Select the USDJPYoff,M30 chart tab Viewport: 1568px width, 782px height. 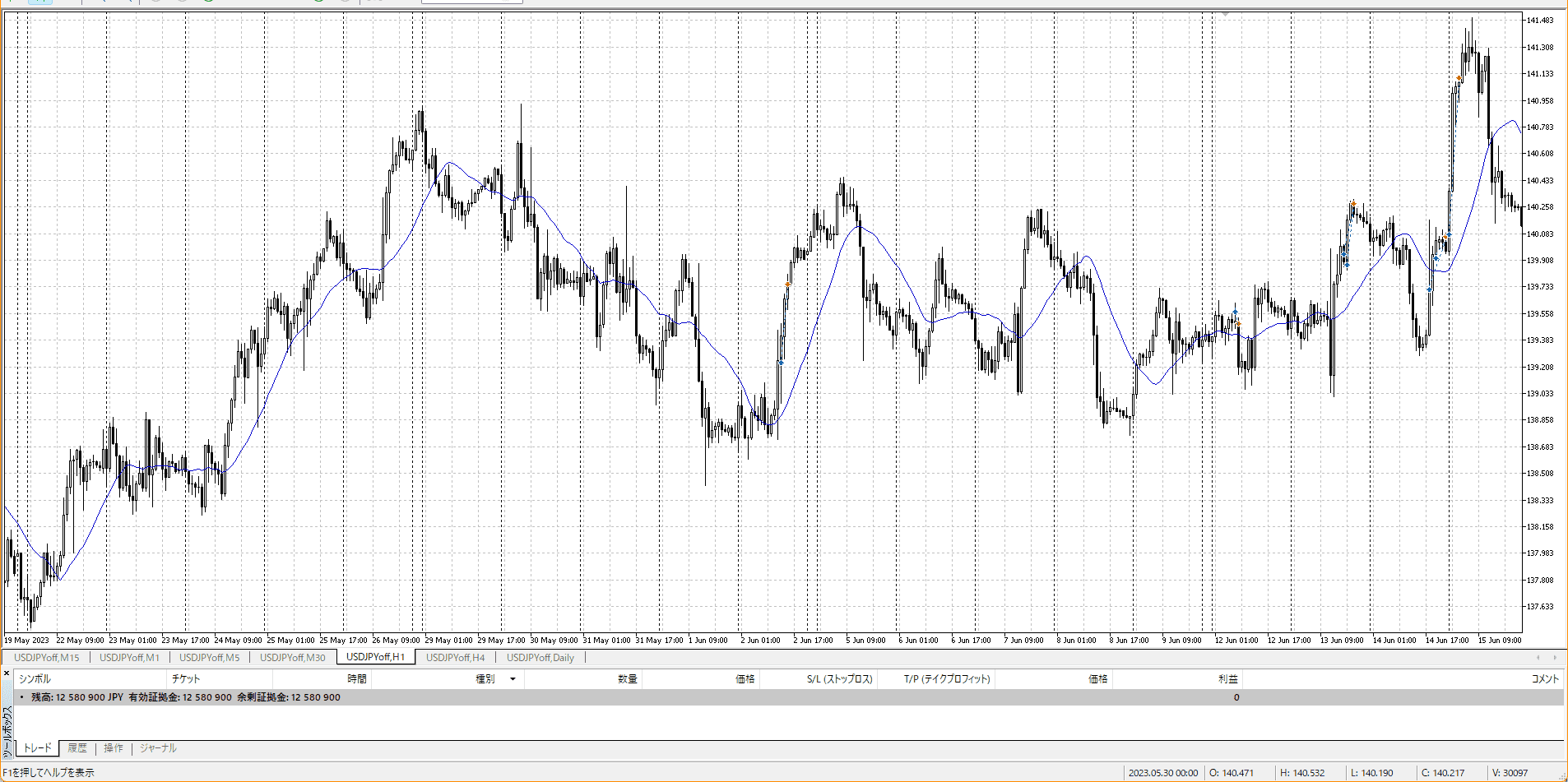pos(292,658)
